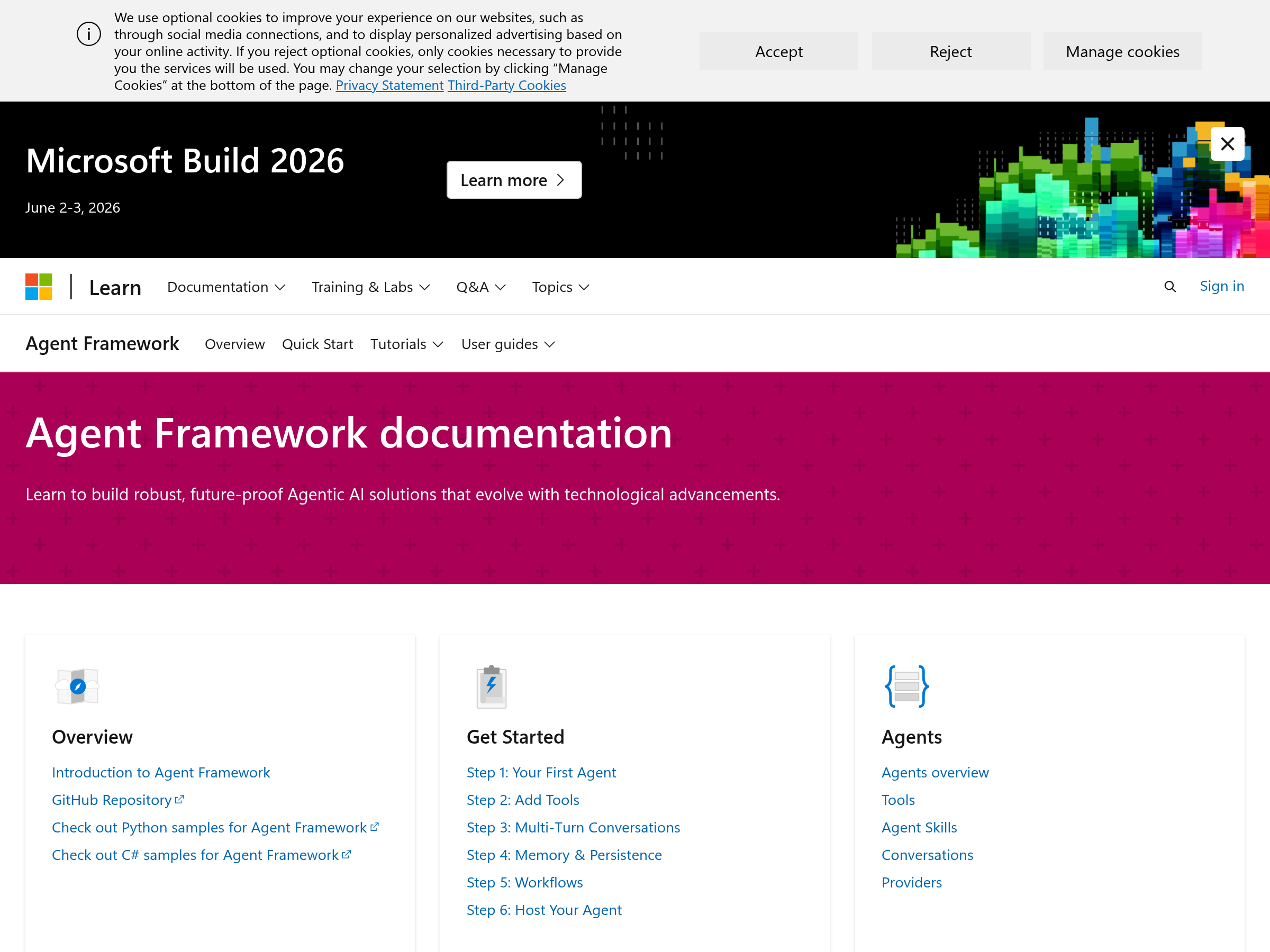Open Agents overview link
This screenshot has height=952, width=1270.
click(935, 772)
